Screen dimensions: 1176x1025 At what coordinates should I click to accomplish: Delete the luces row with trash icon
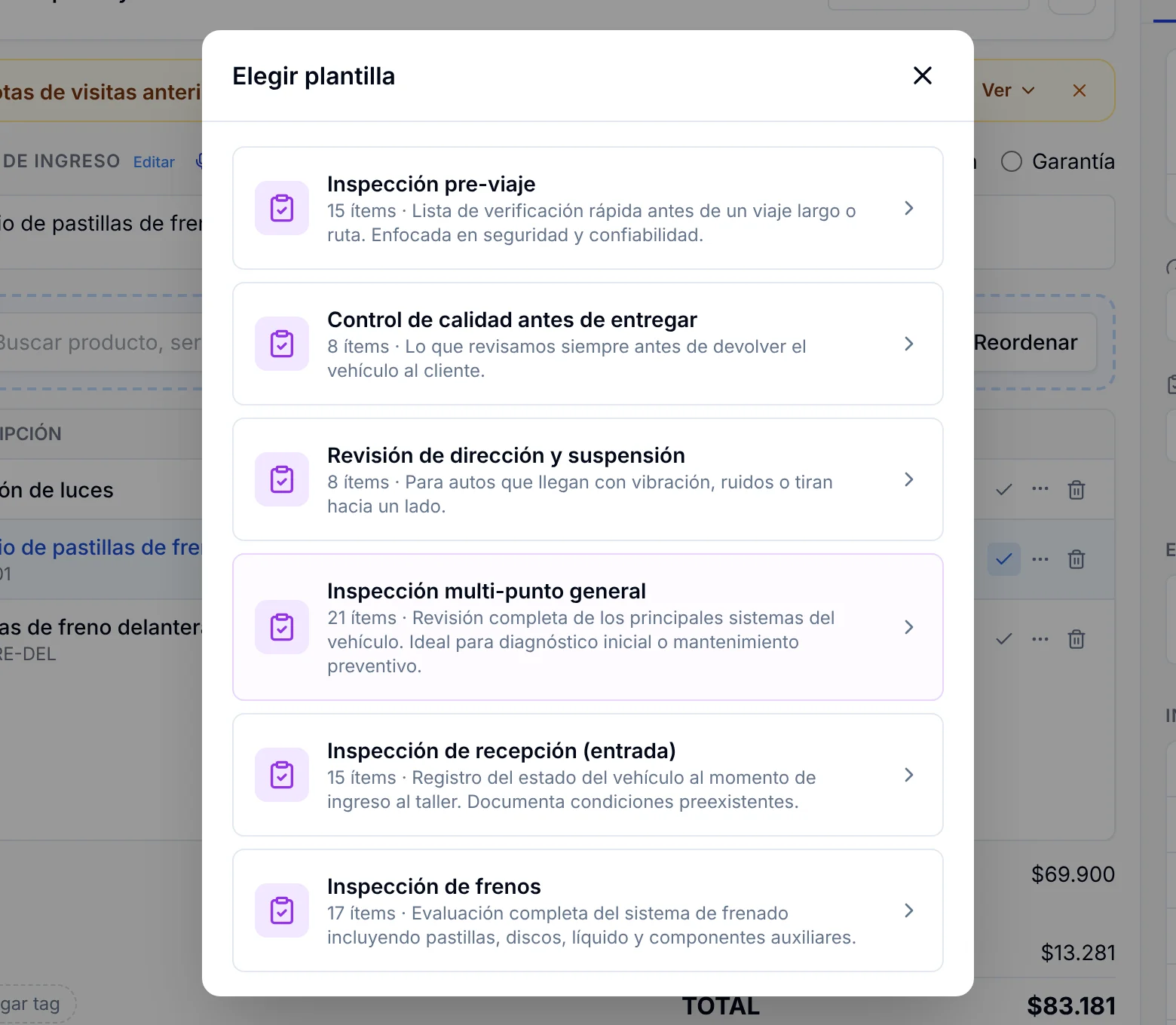1076,490
